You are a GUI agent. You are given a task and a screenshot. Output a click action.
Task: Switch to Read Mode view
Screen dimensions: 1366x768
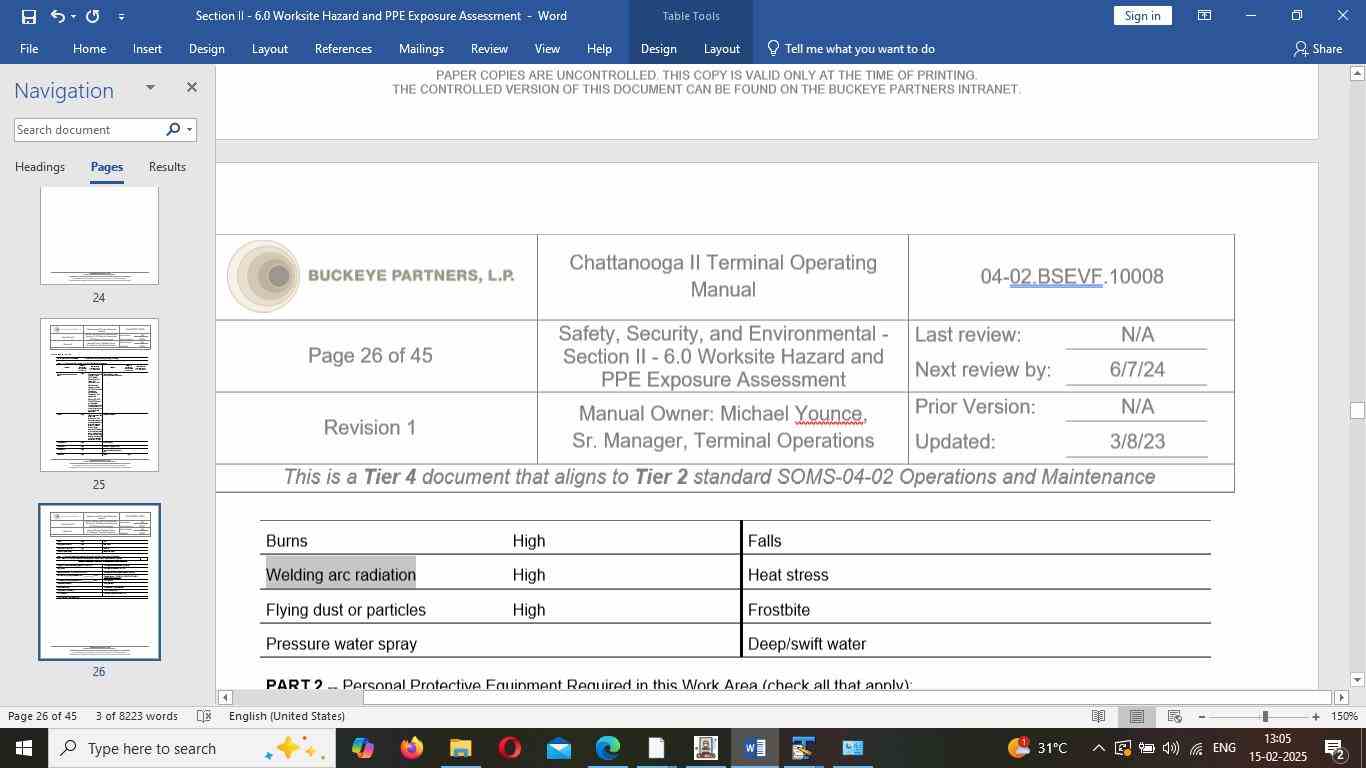1098,716
